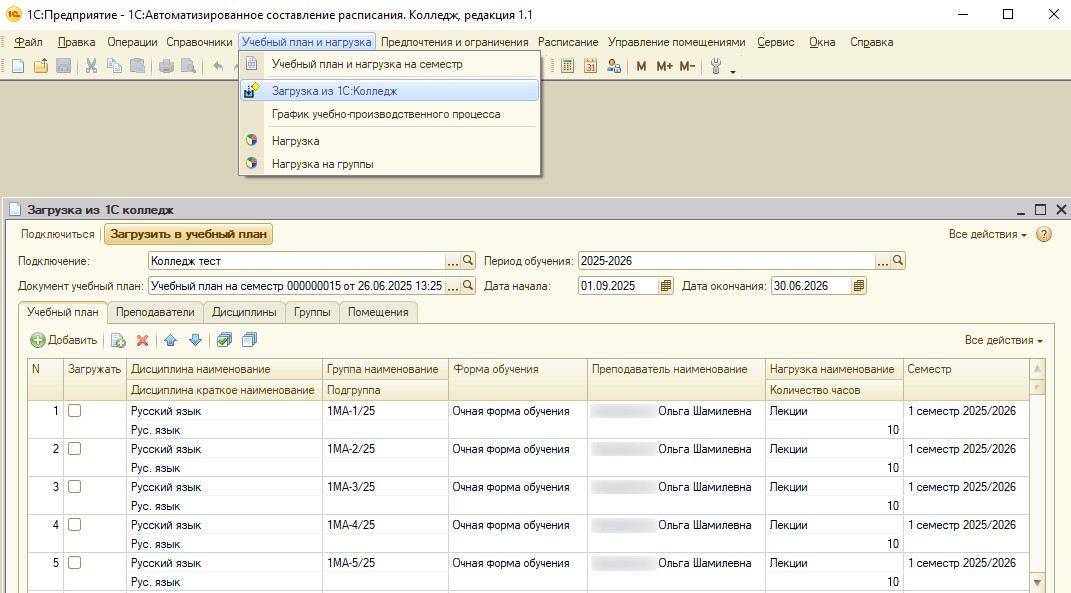
Task: Click the help question mark icon
Action: (1044, 234)
